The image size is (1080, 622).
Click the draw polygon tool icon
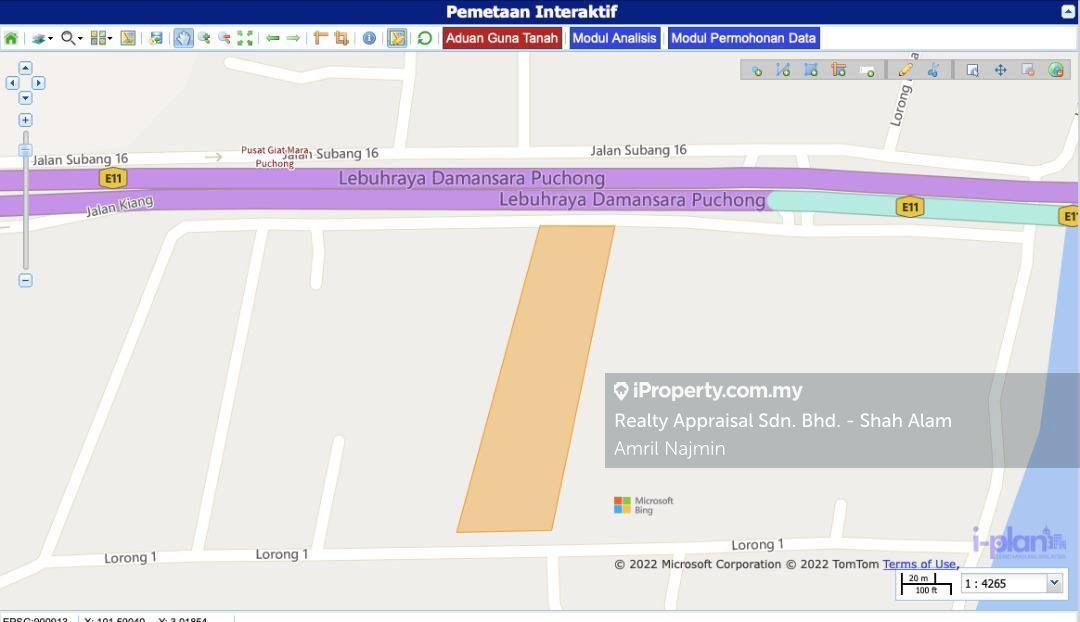[811, 69]
